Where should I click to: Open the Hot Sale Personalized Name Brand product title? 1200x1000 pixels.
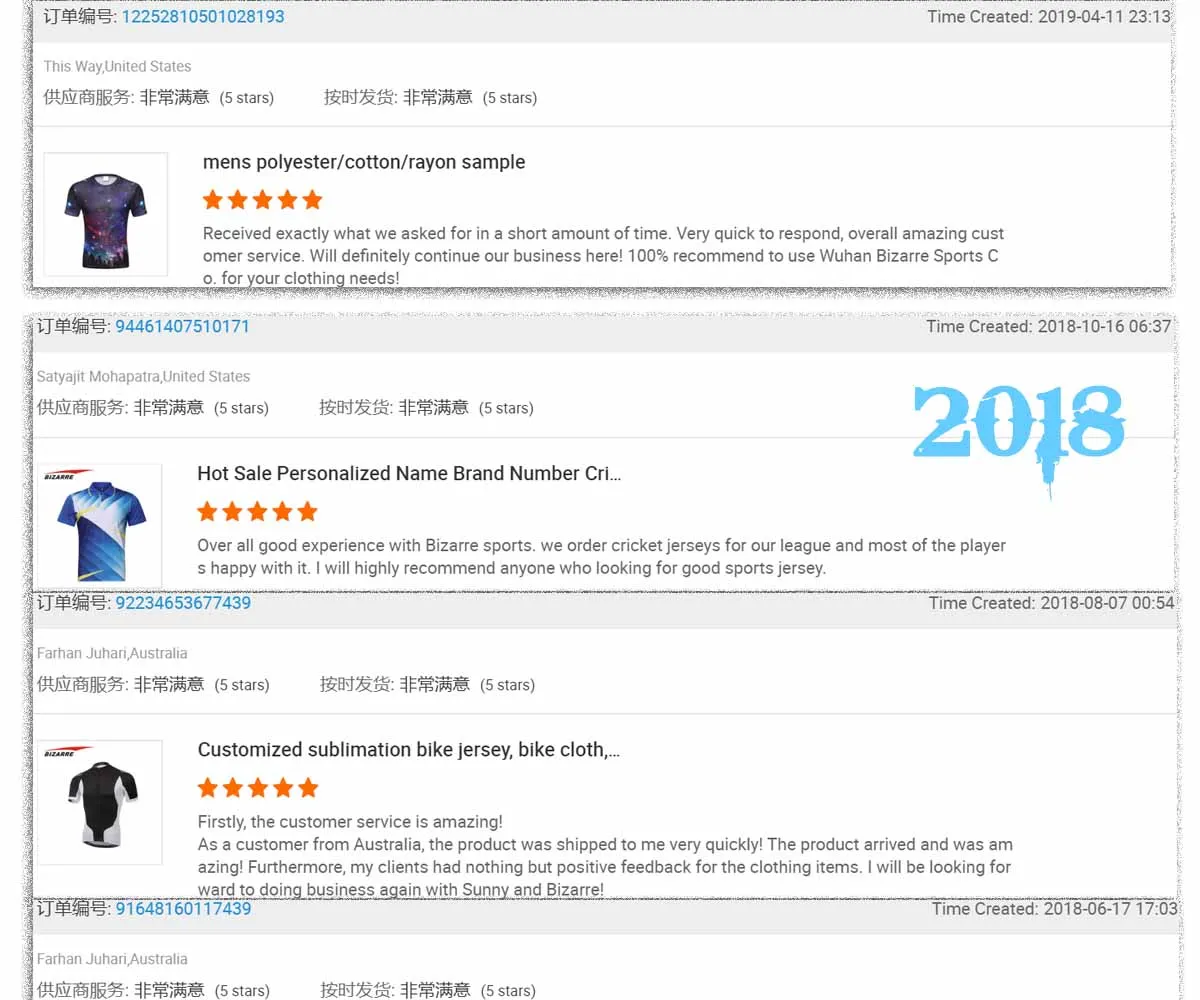pyautogui.click(x=409, y=474)
